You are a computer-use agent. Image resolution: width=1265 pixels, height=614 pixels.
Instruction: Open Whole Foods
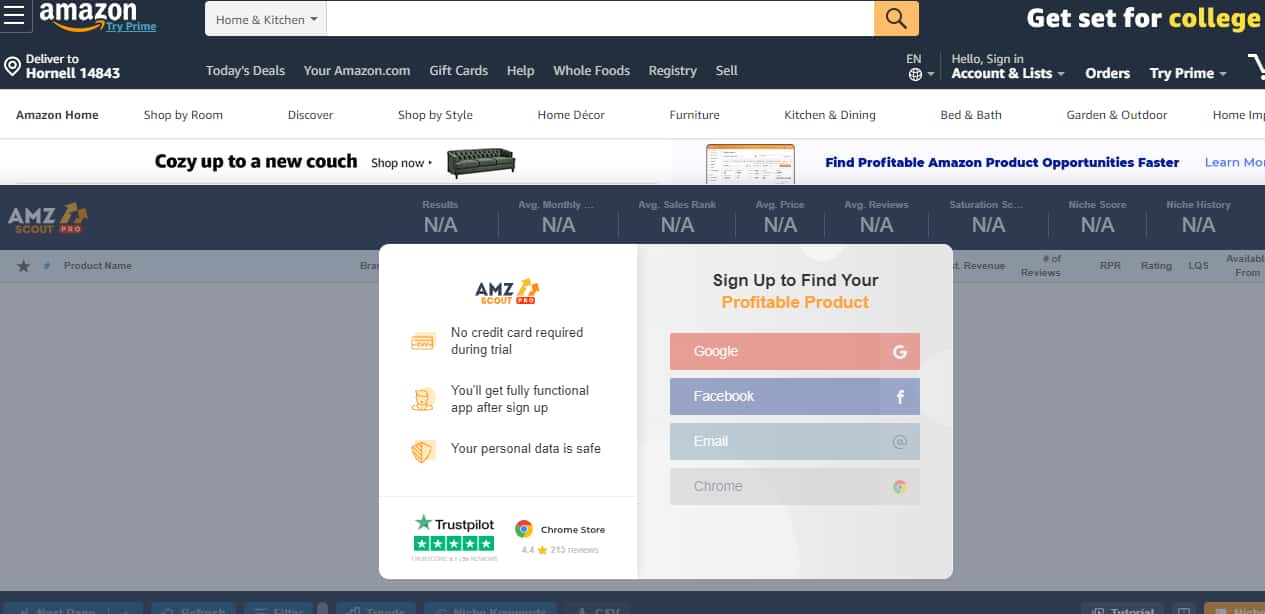click(592, 71)
